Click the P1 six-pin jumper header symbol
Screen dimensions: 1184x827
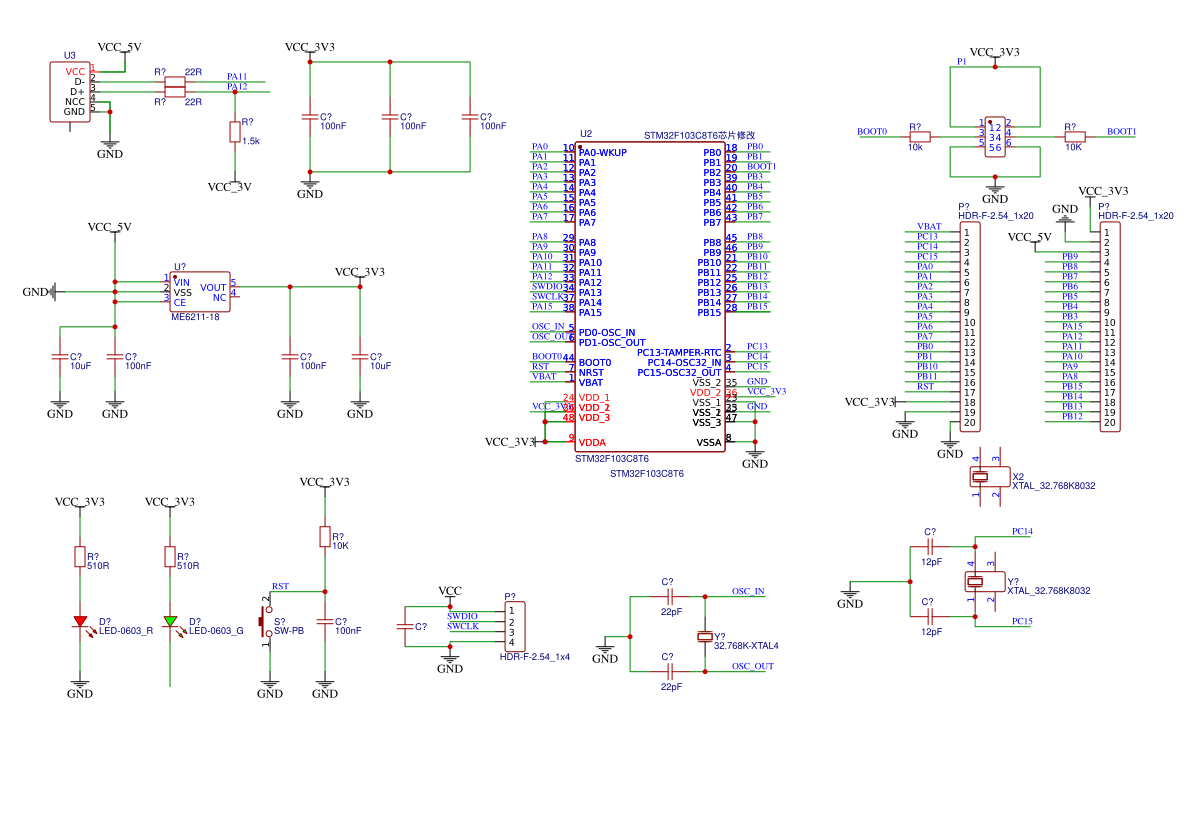coord(995,137)
